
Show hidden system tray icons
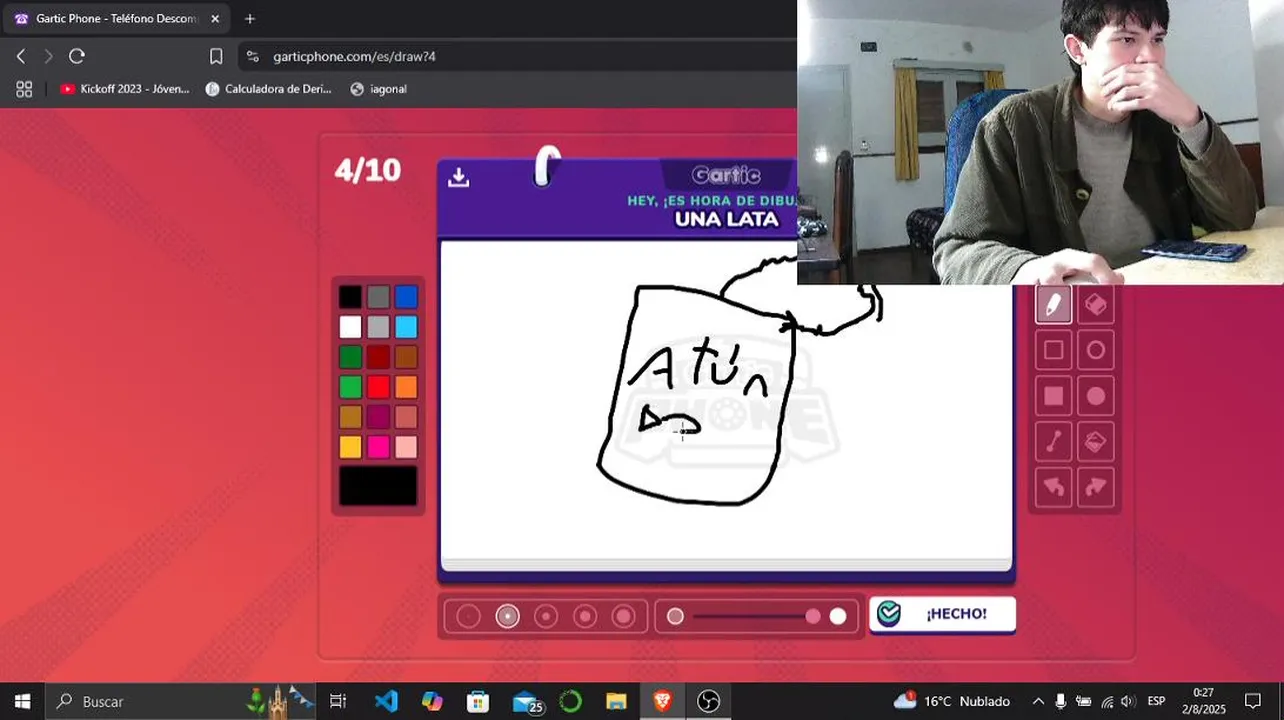[1038, 701]
